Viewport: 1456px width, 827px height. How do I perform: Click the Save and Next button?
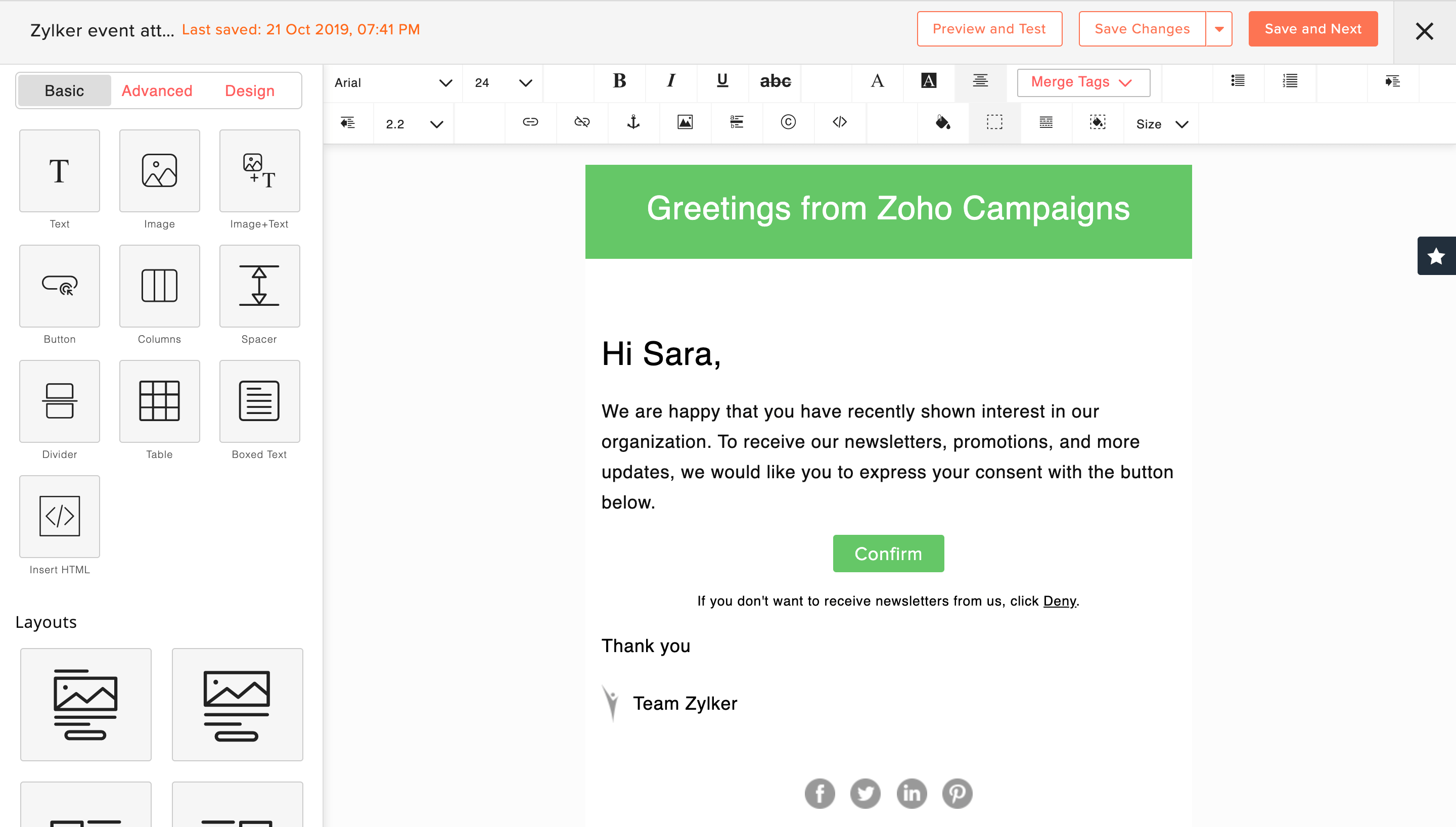[x=1313, y=29]
